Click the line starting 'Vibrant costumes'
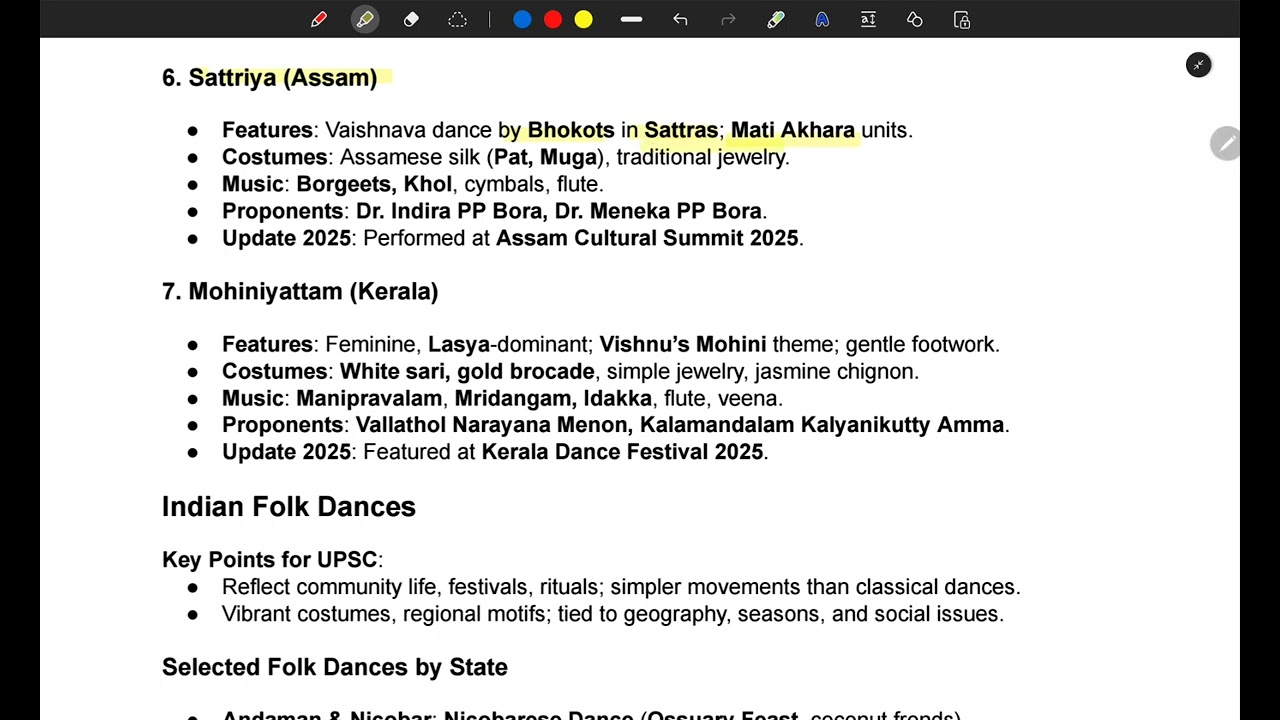 (613, 614)
